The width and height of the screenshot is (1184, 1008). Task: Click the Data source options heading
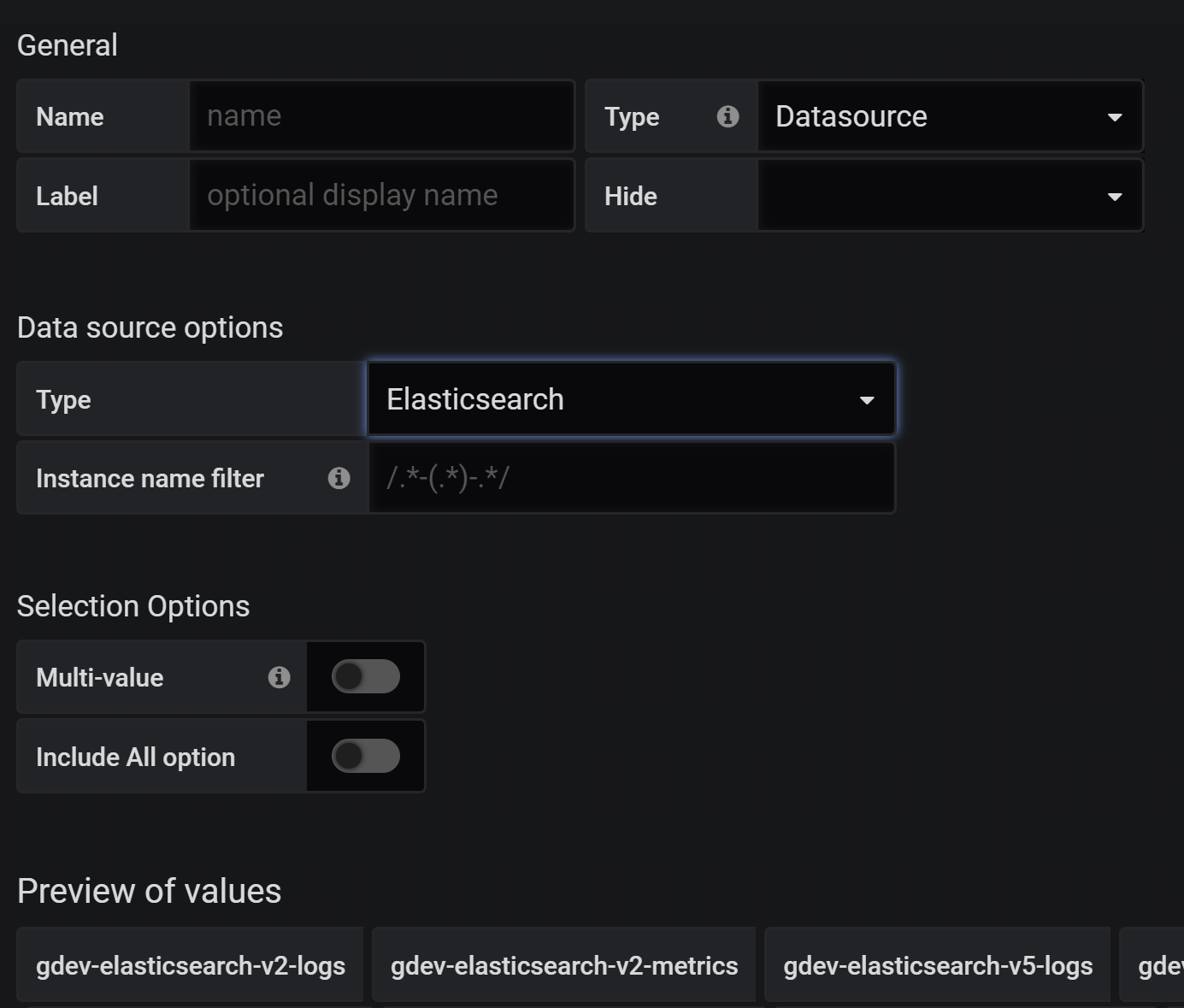point(150,327)
